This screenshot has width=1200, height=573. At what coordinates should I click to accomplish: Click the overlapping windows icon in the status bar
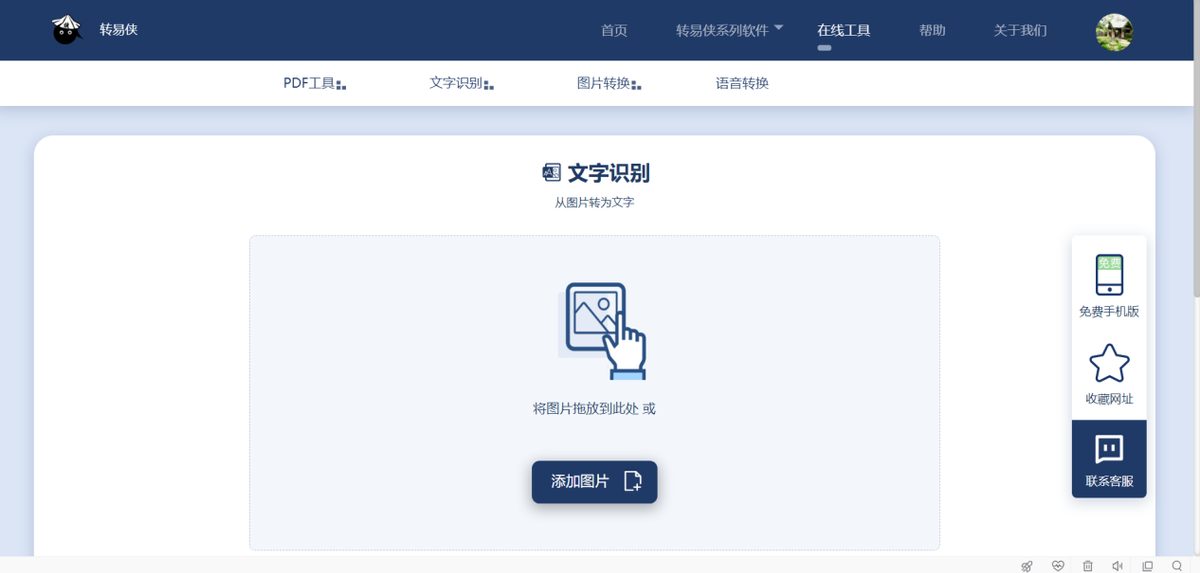pyautogui.click(x=1148, y=566)
